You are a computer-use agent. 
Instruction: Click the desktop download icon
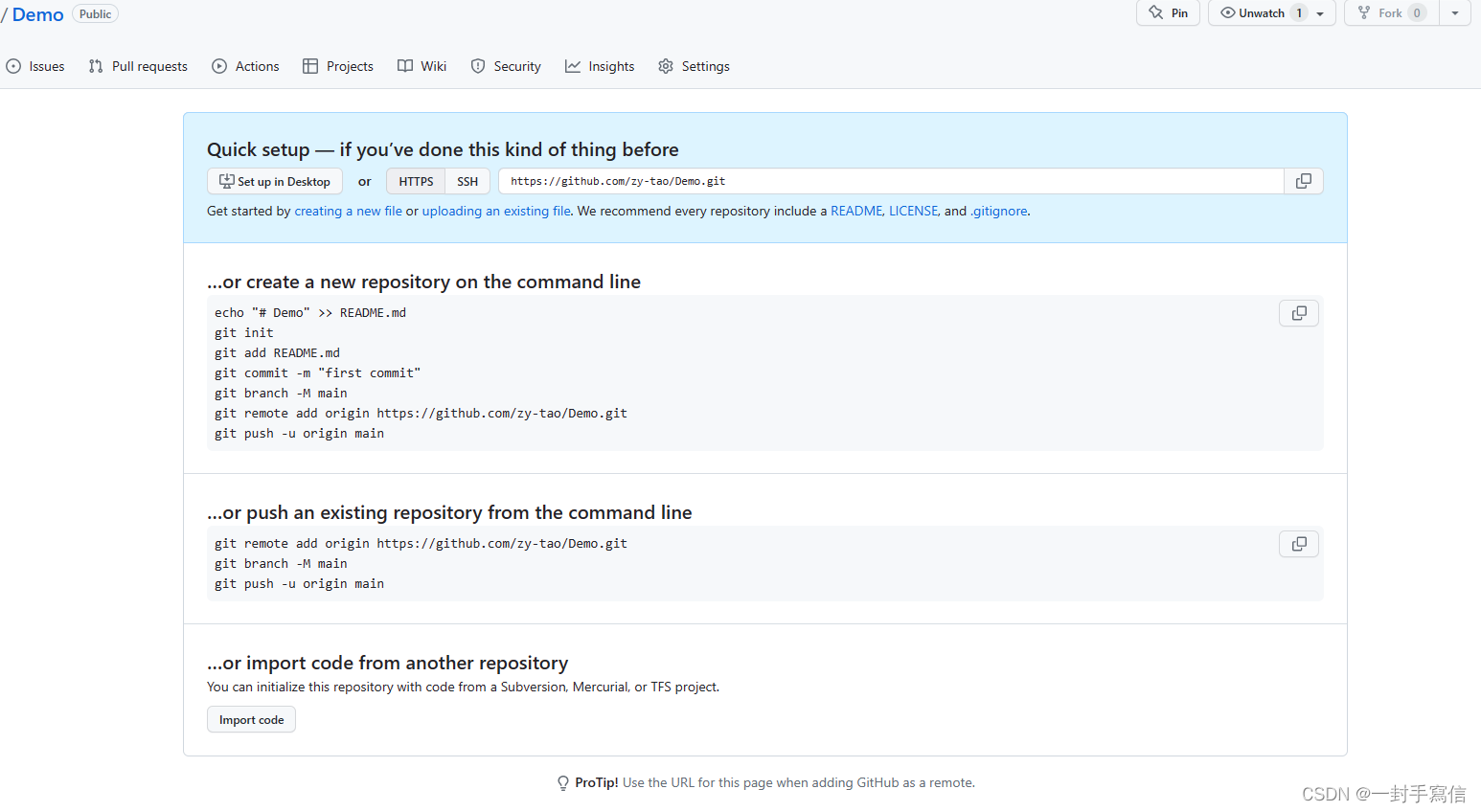227,181
